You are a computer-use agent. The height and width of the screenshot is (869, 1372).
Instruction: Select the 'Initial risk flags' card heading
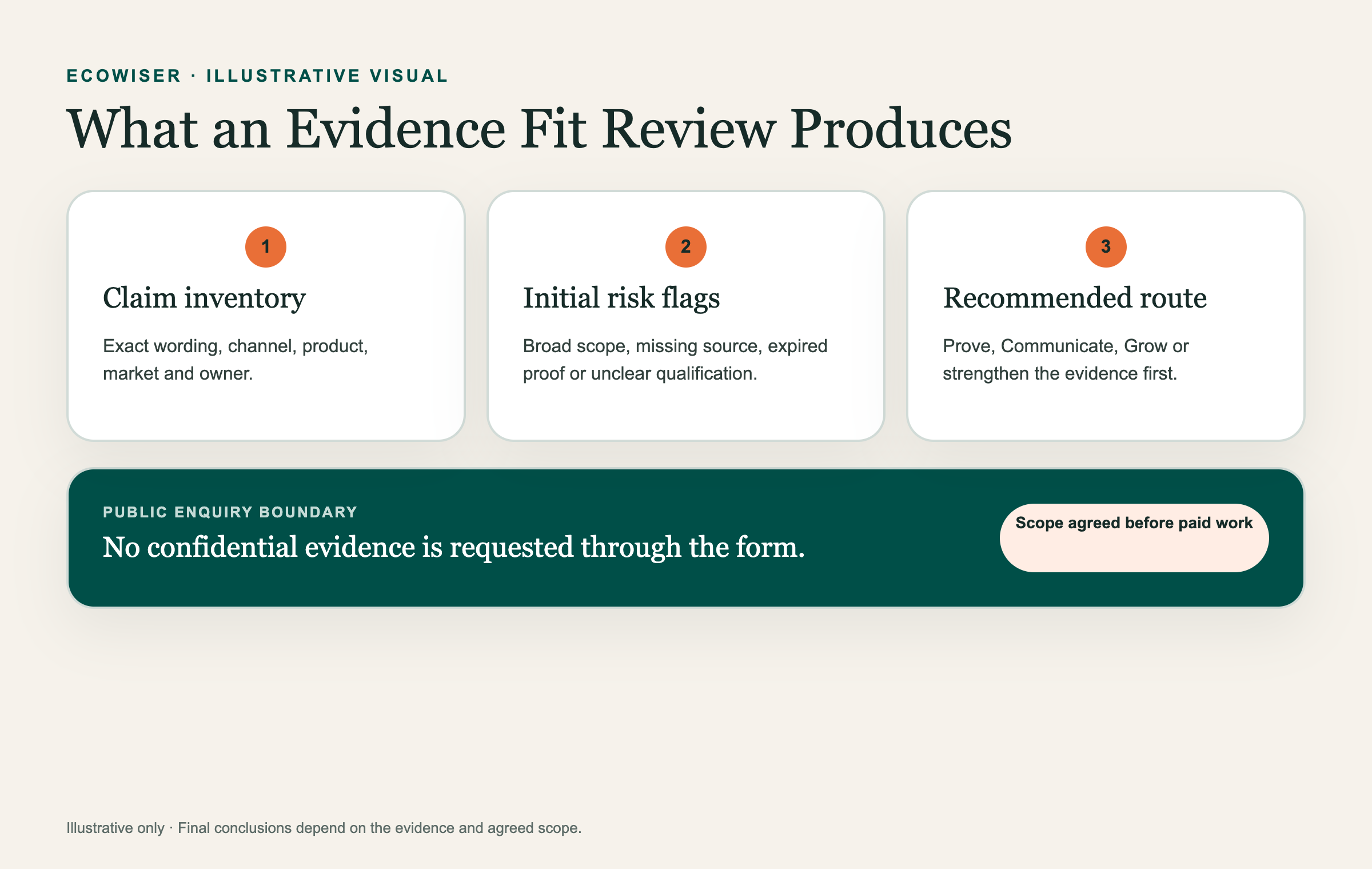pos(621,298)
